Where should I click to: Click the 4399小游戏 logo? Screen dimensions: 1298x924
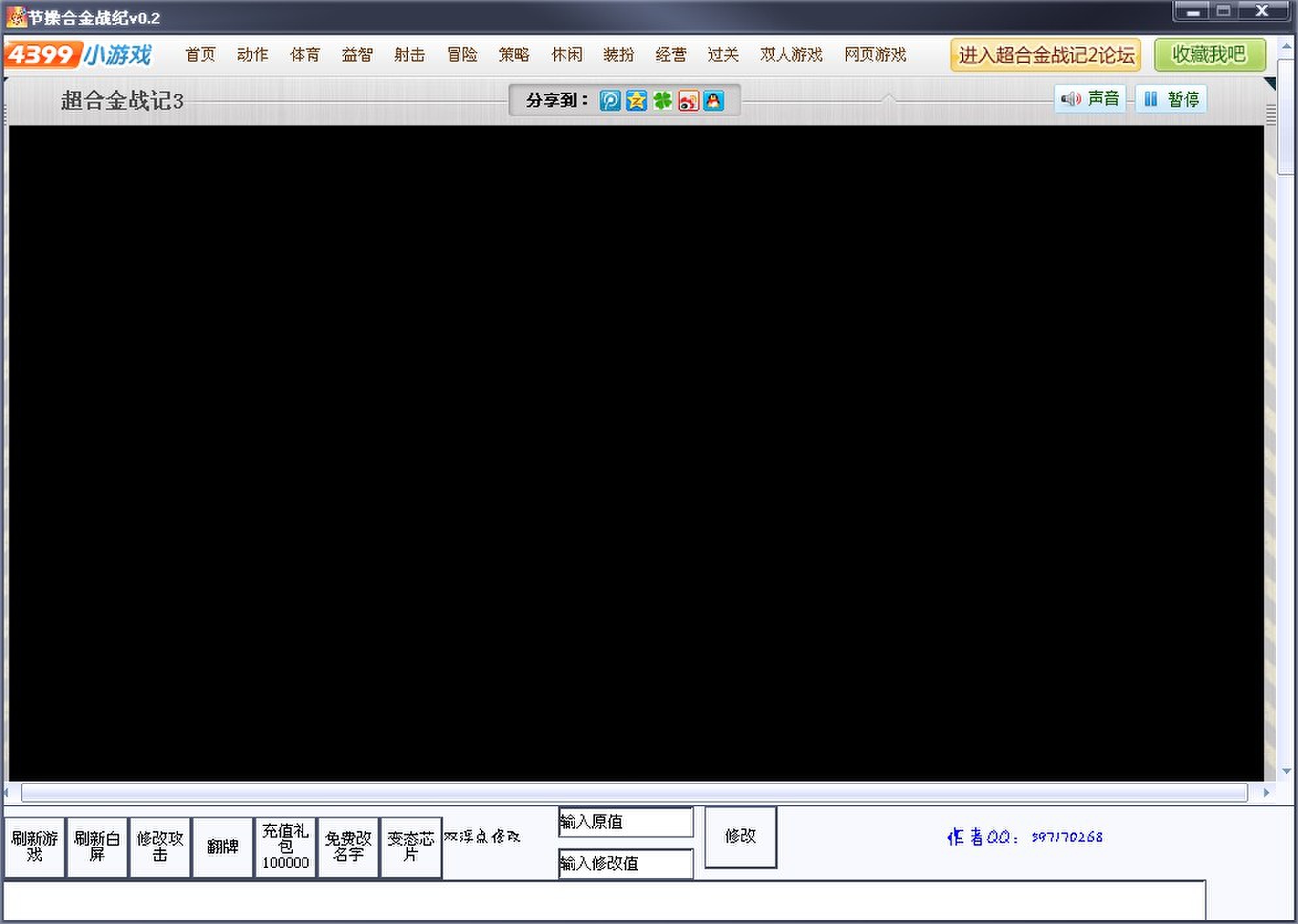point(78,54)
